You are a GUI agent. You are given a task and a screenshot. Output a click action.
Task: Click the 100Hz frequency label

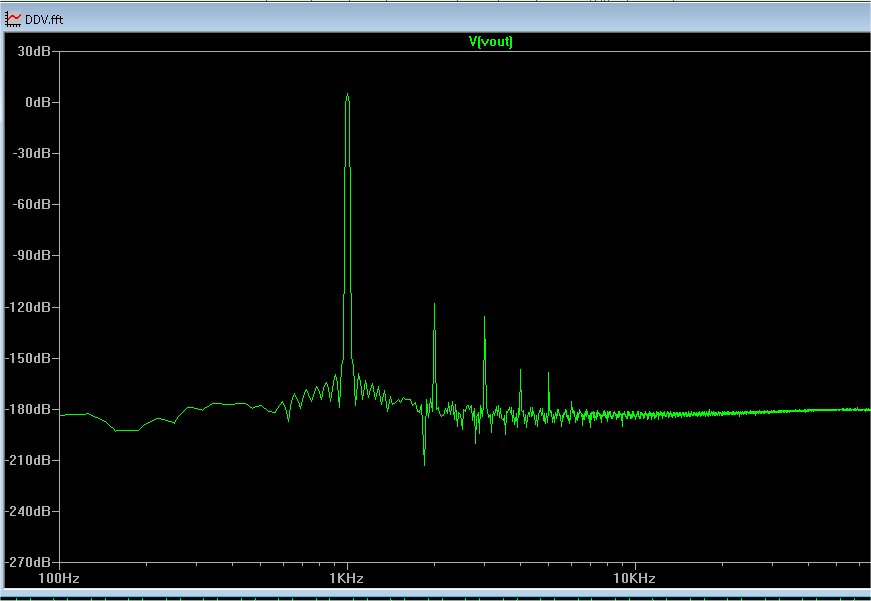pos(59,578)
